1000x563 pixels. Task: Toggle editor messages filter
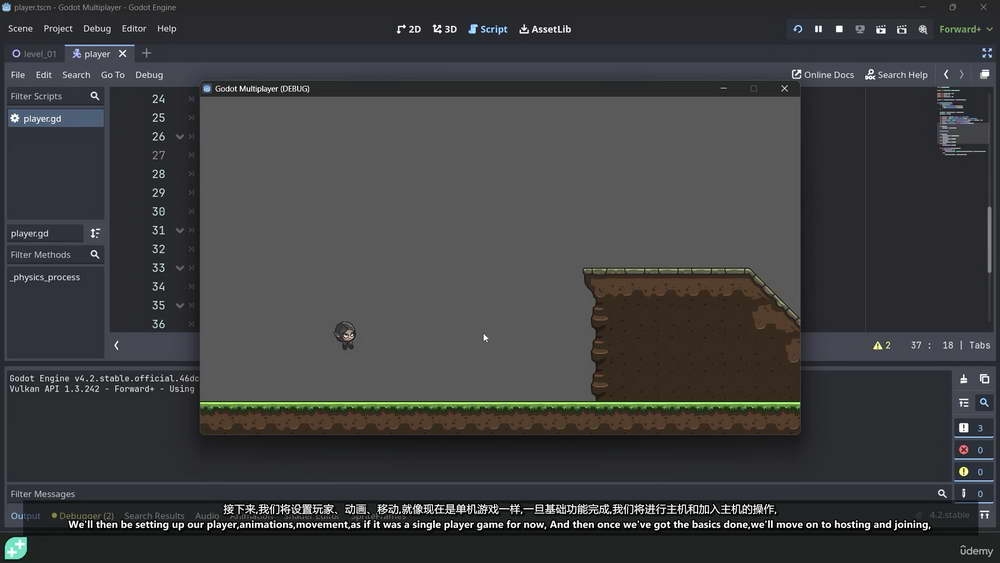[973, 494]
